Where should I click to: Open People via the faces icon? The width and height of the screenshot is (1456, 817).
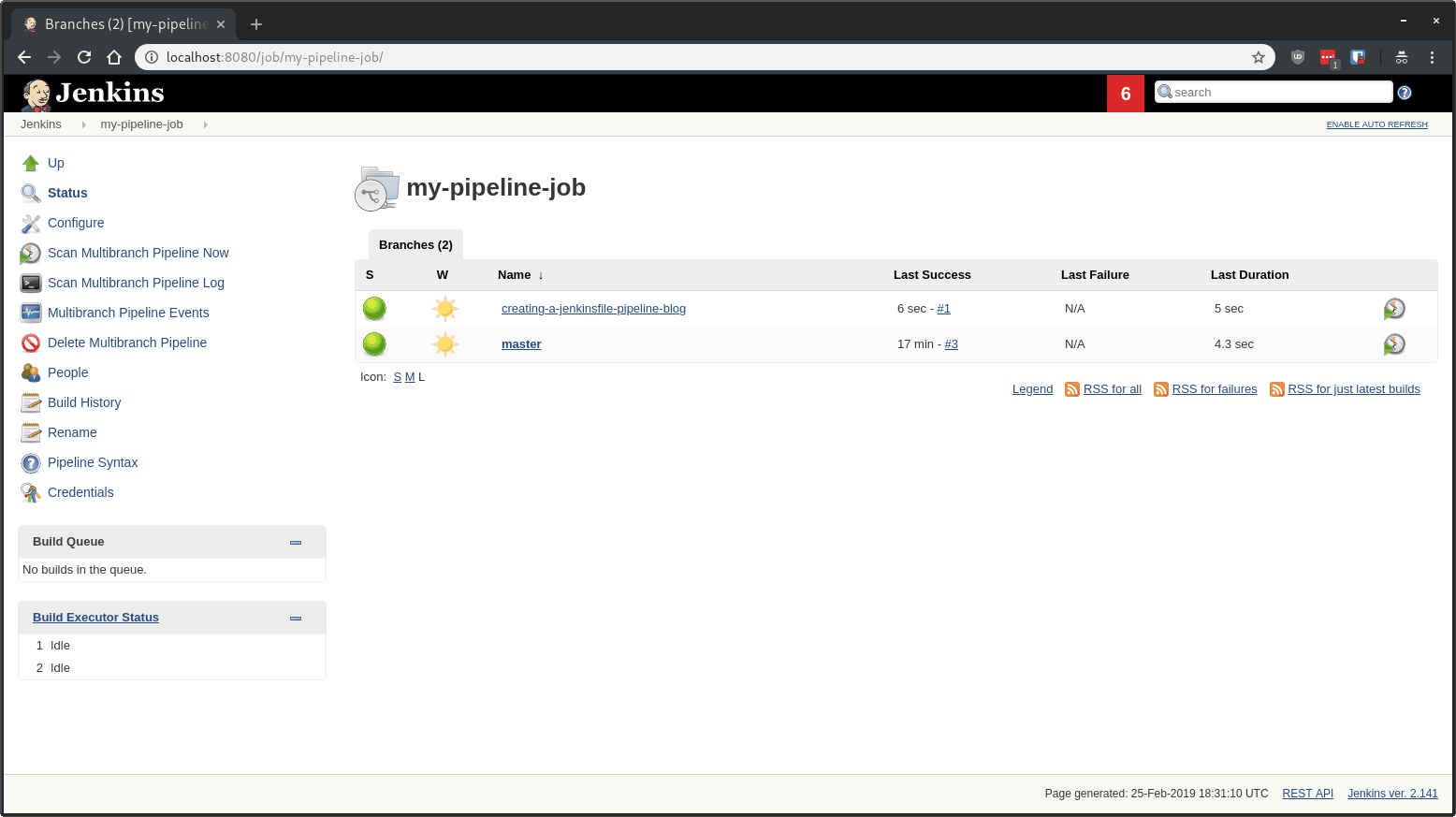[30, 372]
